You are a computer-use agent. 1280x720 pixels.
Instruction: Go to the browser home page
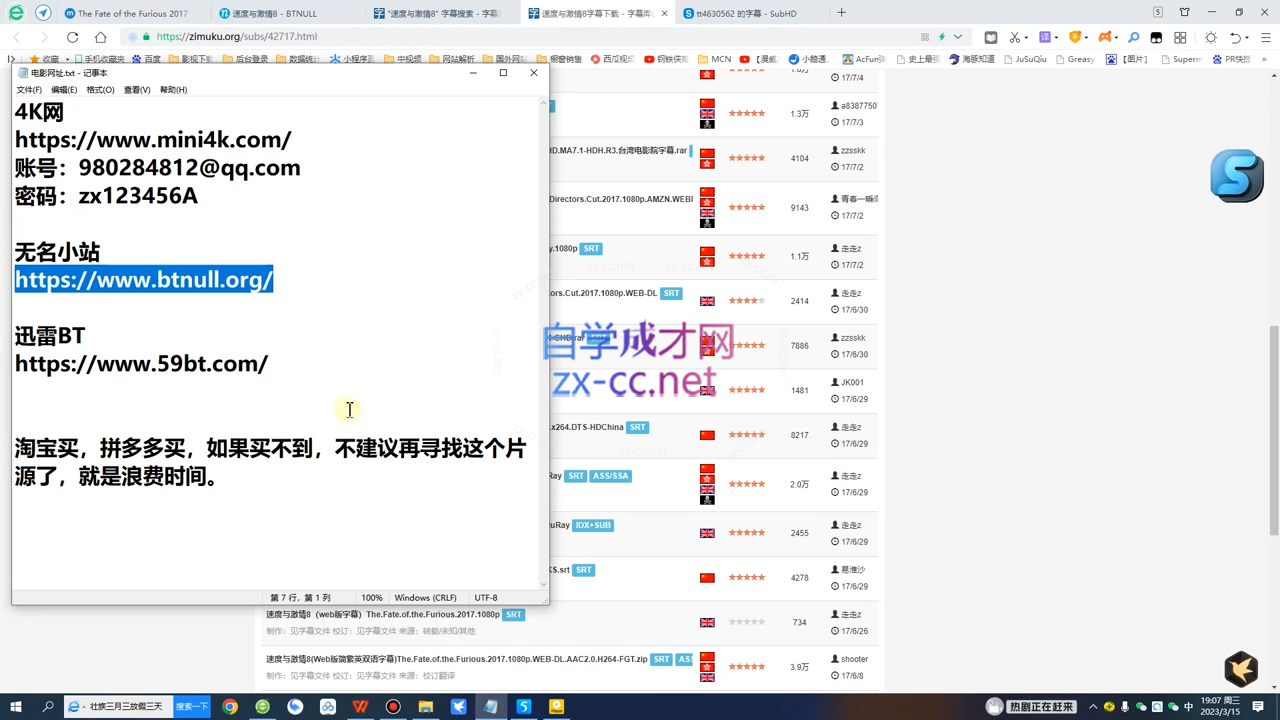point(100,37)
